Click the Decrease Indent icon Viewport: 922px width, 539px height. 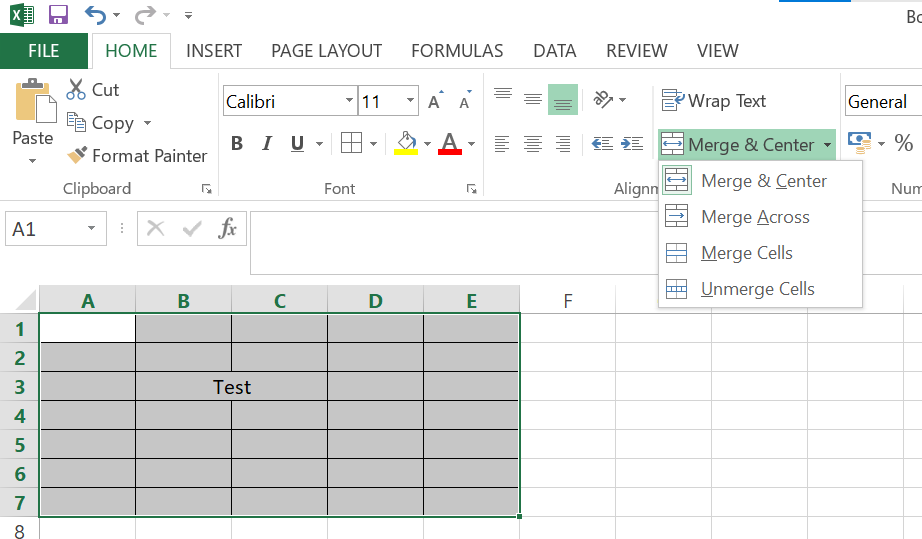(x=602, y=143)
